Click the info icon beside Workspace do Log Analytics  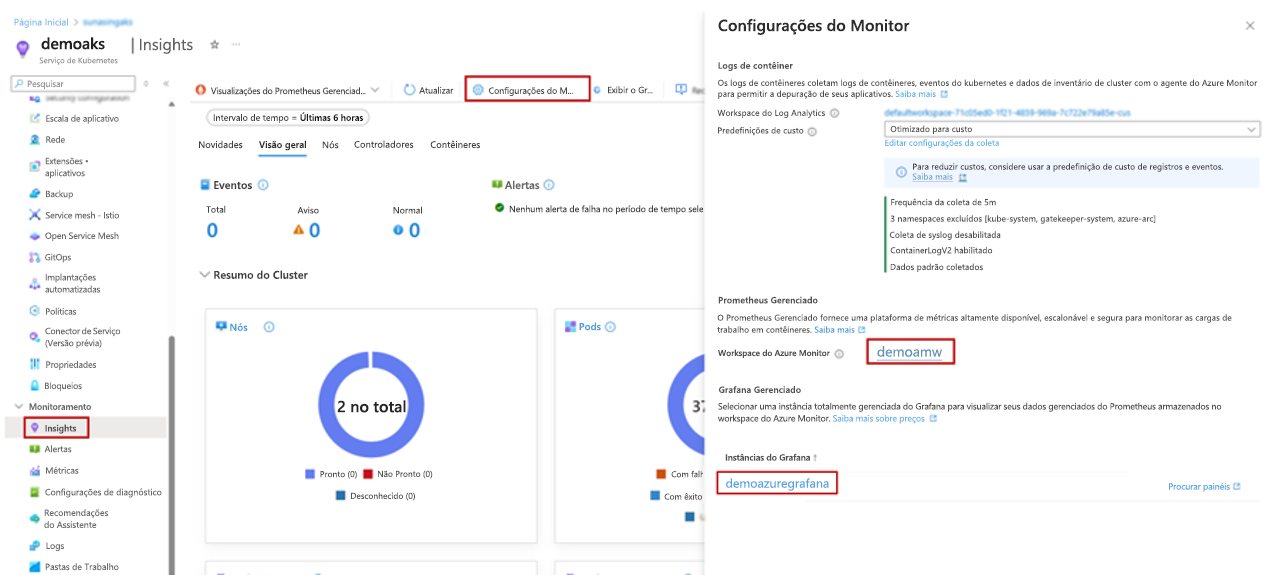pos(835,113)
